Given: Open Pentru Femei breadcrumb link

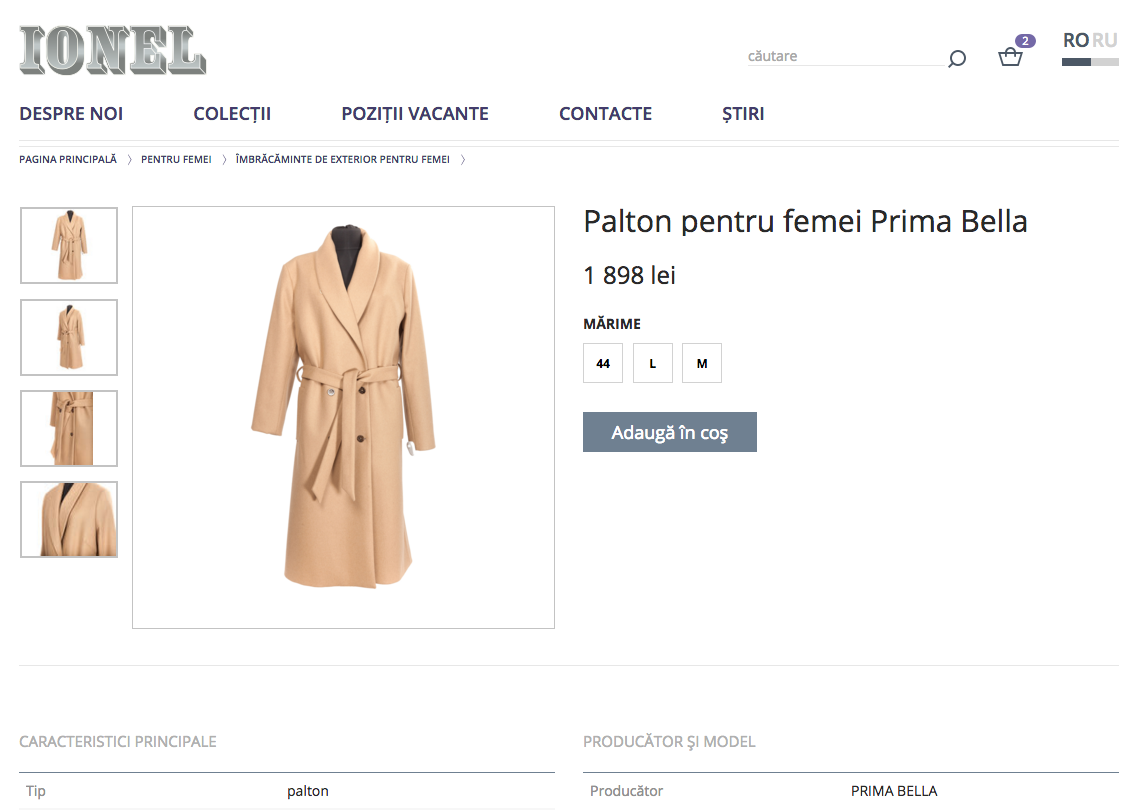Looking at the screenshot, I should (176, 159).
